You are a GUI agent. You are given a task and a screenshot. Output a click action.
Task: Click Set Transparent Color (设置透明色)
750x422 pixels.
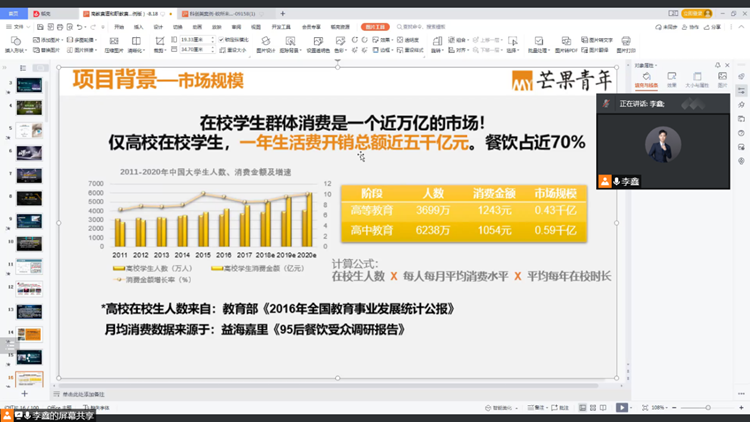click(318, 44)
